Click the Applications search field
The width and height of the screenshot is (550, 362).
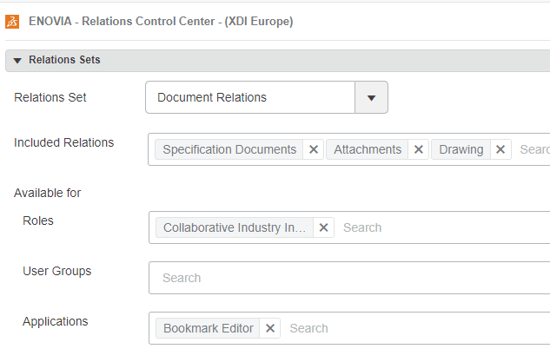pos(417,328)
